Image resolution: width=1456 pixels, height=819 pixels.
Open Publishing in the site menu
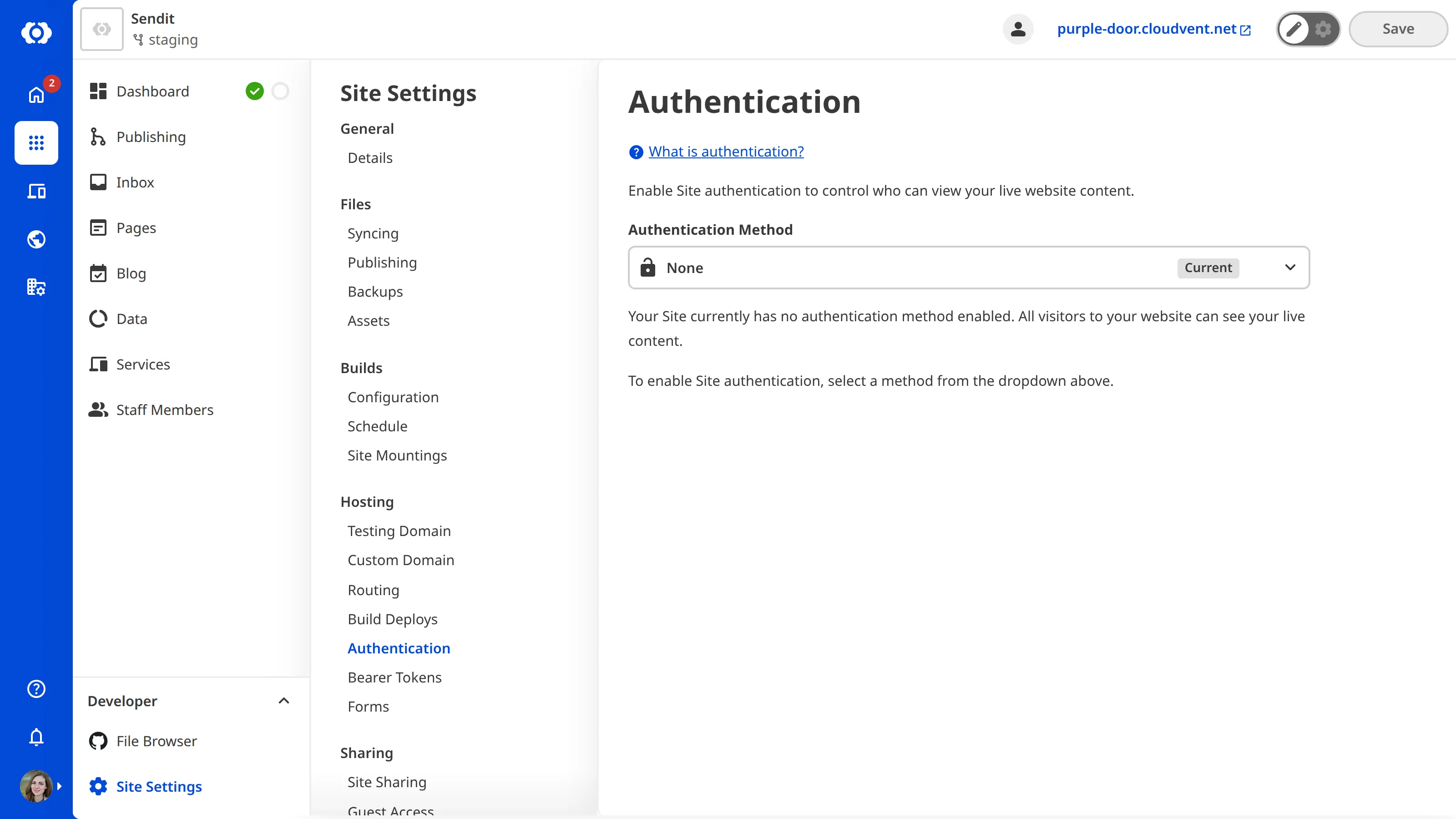[x=151, y=137]
